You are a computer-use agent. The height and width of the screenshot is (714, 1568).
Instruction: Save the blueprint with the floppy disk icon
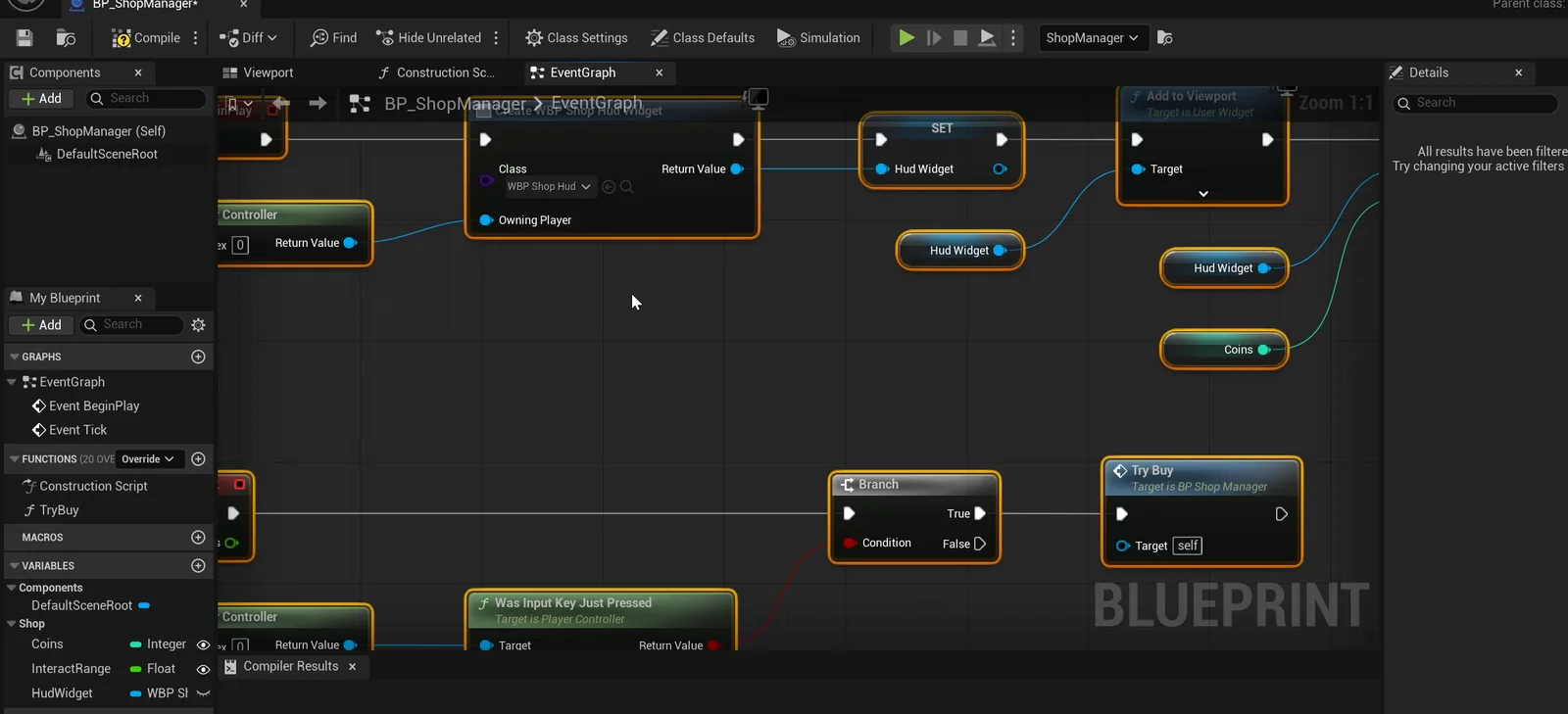[24, 38]
